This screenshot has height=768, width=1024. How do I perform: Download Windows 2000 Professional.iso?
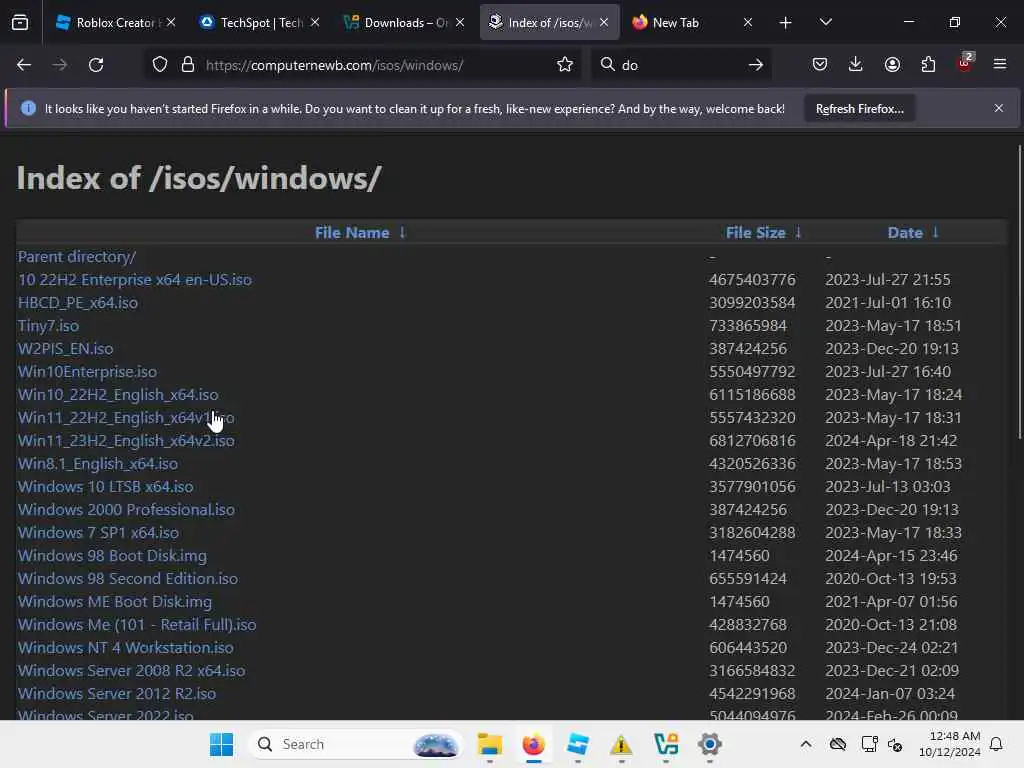click(126, 509)
